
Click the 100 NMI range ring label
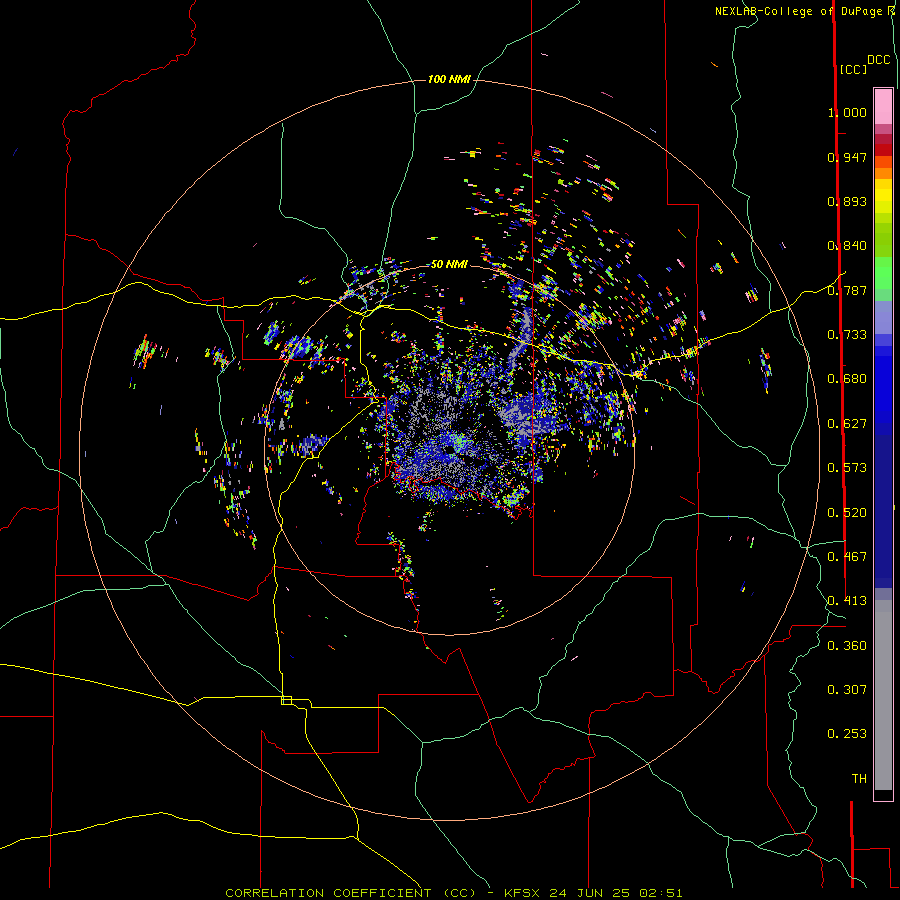click(449, 79)
